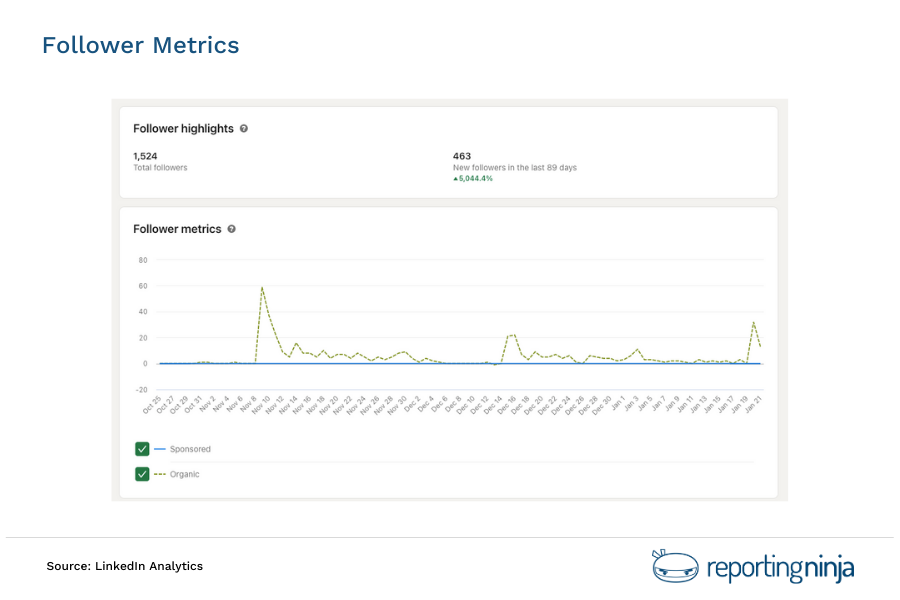Select the Sponsored blue line legend marker
The image size is (900, 600).
click(161, 449)
